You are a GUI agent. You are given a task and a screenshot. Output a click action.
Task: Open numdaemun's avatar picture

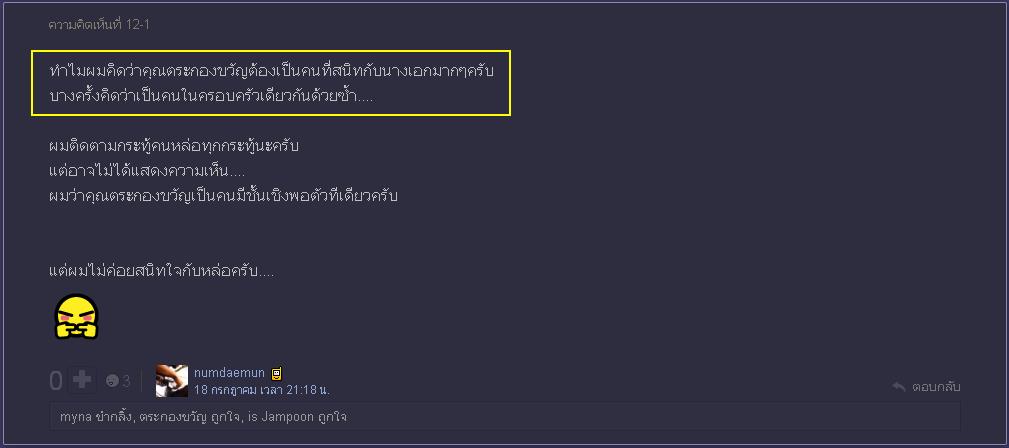[x=171, y=380]
